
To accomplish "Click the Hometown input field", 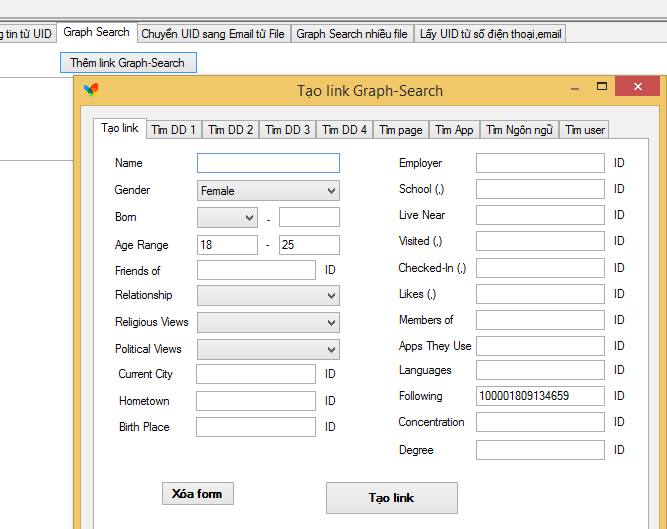I will point(256,401).
